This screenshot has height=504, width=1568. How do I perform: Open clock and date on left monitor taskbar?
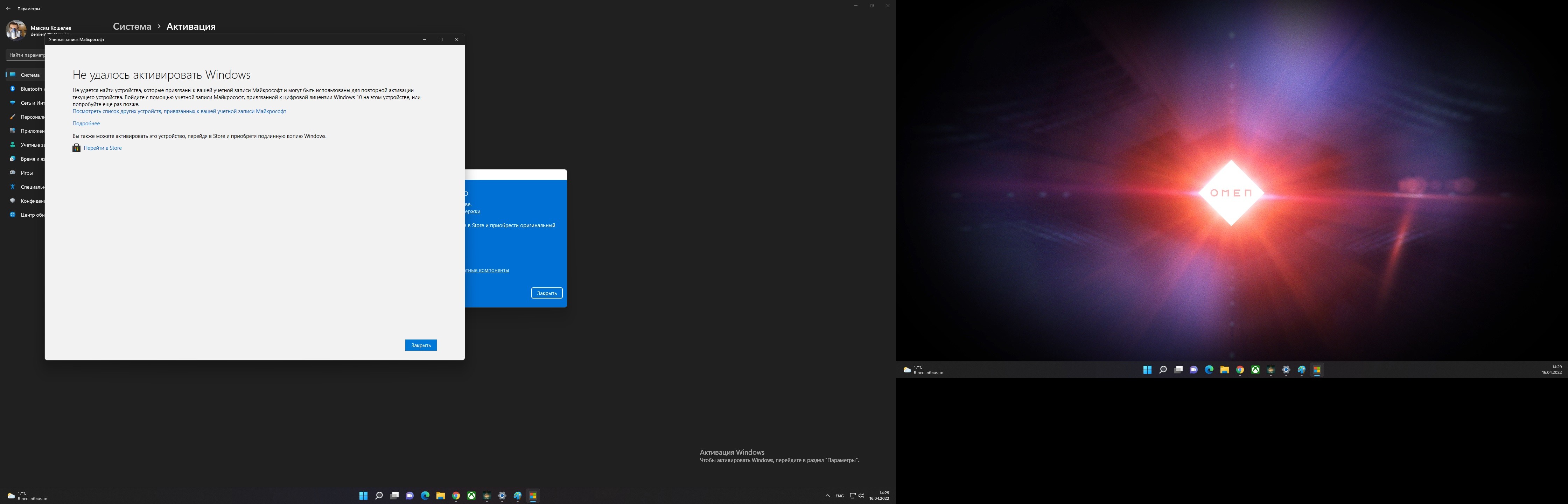(x=880, y=496)
